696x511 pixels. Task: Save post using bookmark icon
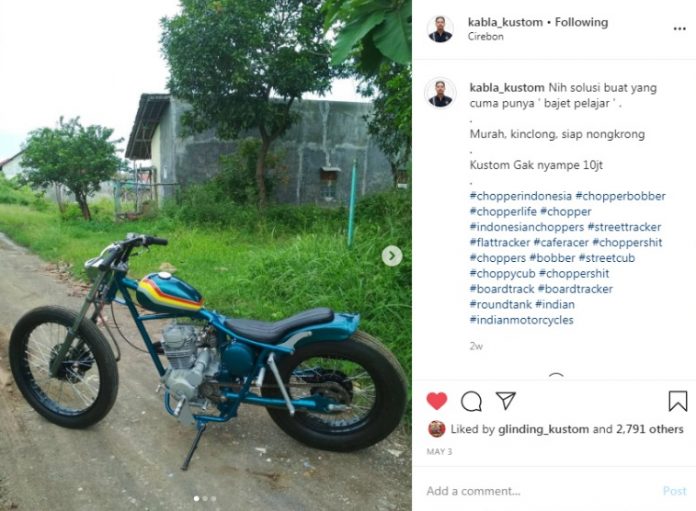(678, 401)
